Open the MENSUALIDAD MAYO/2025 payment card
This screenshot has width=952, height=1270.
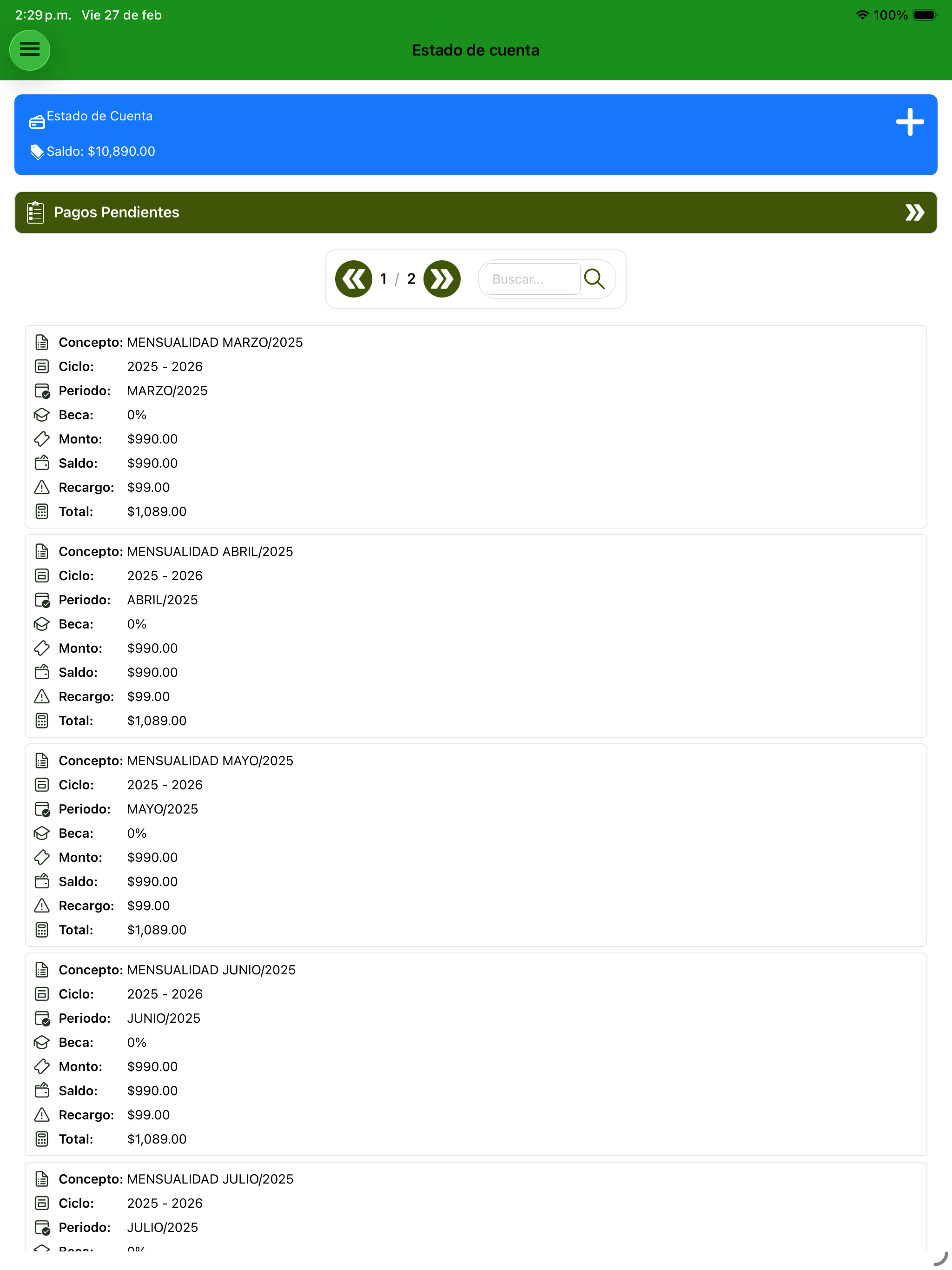point(476,845)
